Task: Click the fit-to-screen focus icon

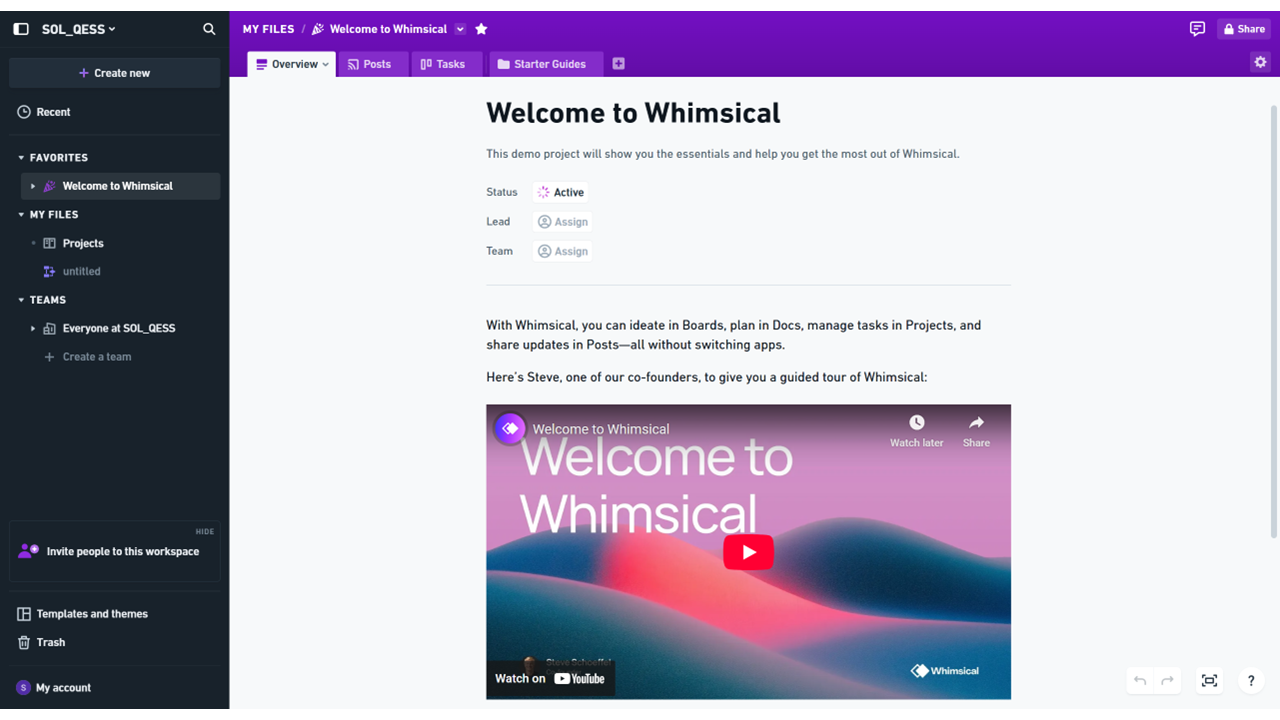Action: tap(1209, 681)
